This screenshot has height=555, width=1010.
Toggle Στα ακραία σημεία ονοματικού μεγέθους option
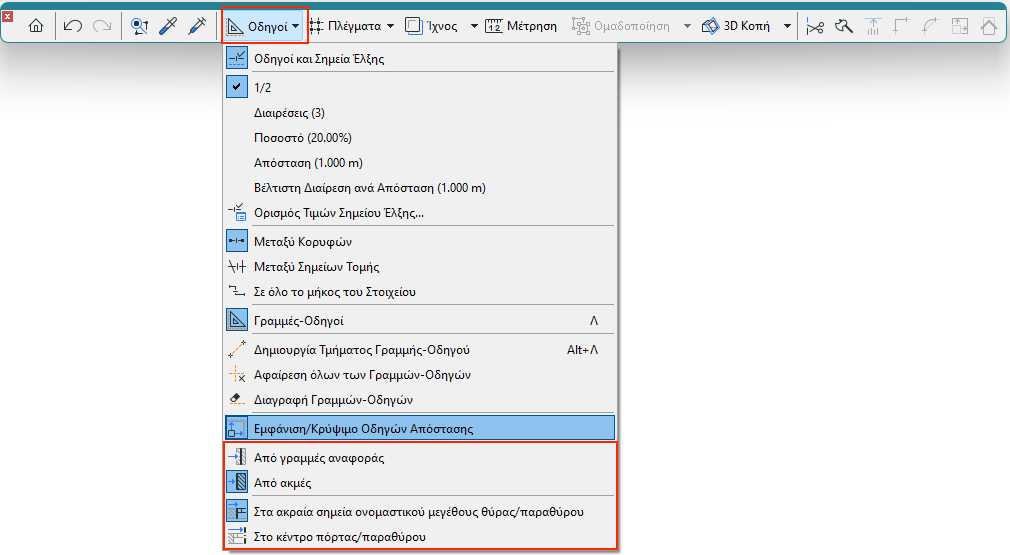coord(420,512)
